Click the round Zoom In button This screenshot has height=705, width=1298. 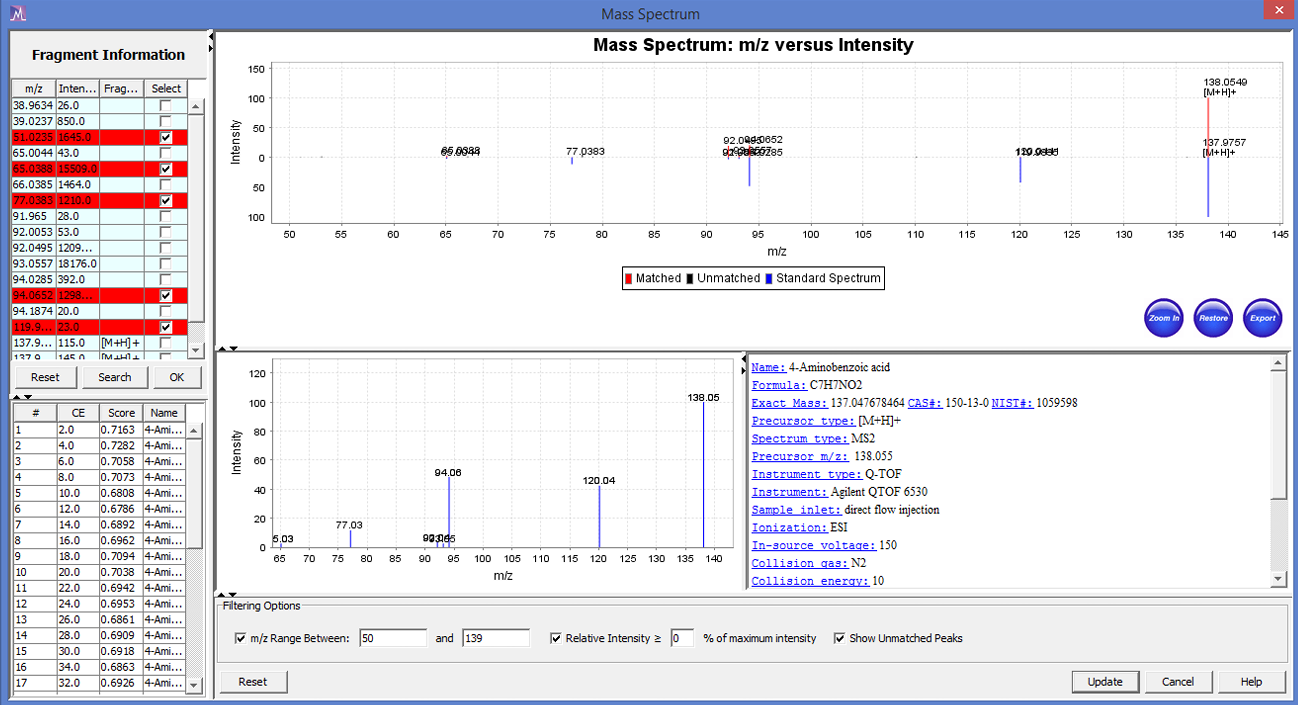(x=1163, y=318)
